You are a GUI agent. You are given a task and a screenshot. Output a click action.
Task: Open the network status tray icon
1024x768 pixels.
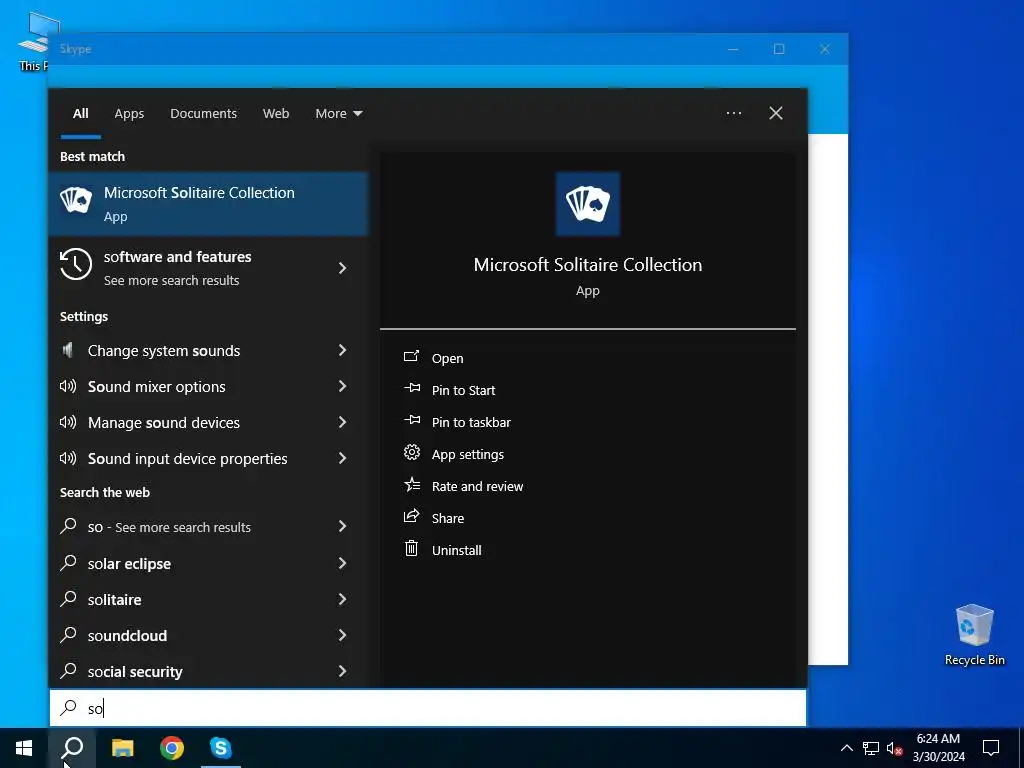tap(871, 748)
